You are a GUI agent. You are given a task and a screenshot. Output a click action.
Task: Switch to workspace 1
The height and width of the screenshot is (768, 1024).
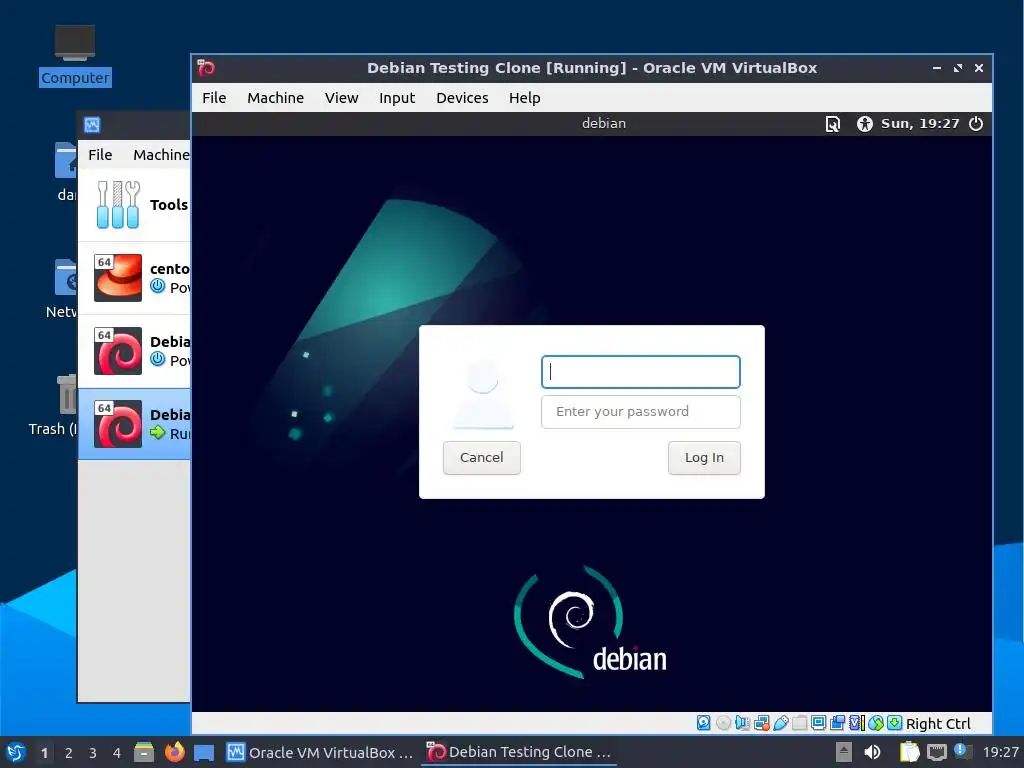(x=44, y=753)
